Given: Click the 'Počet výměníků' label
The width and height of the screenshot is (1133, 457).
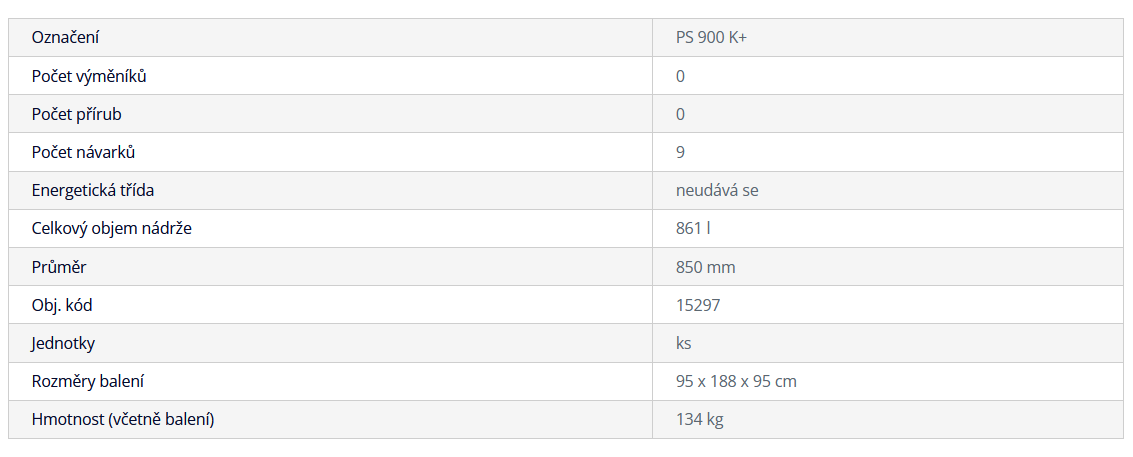Looking at the screenshot, I should [x=89, y=76].
